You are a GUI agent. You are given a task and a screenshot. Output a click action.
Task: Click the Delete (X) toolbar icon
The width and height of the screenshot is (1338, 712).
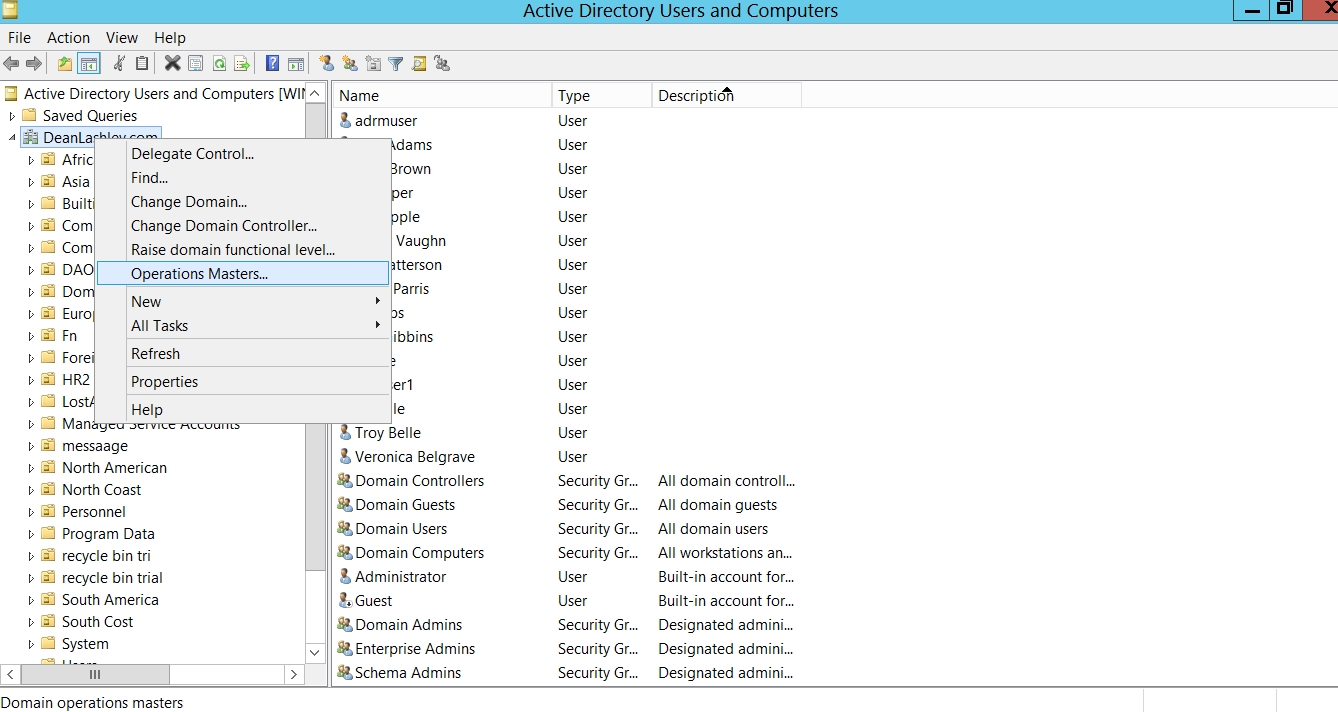click(x=172, y=64)
